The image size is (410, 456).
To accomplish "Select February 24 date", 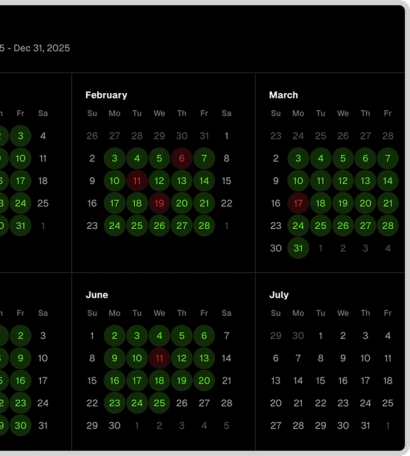I will click(x=115, y=226).
